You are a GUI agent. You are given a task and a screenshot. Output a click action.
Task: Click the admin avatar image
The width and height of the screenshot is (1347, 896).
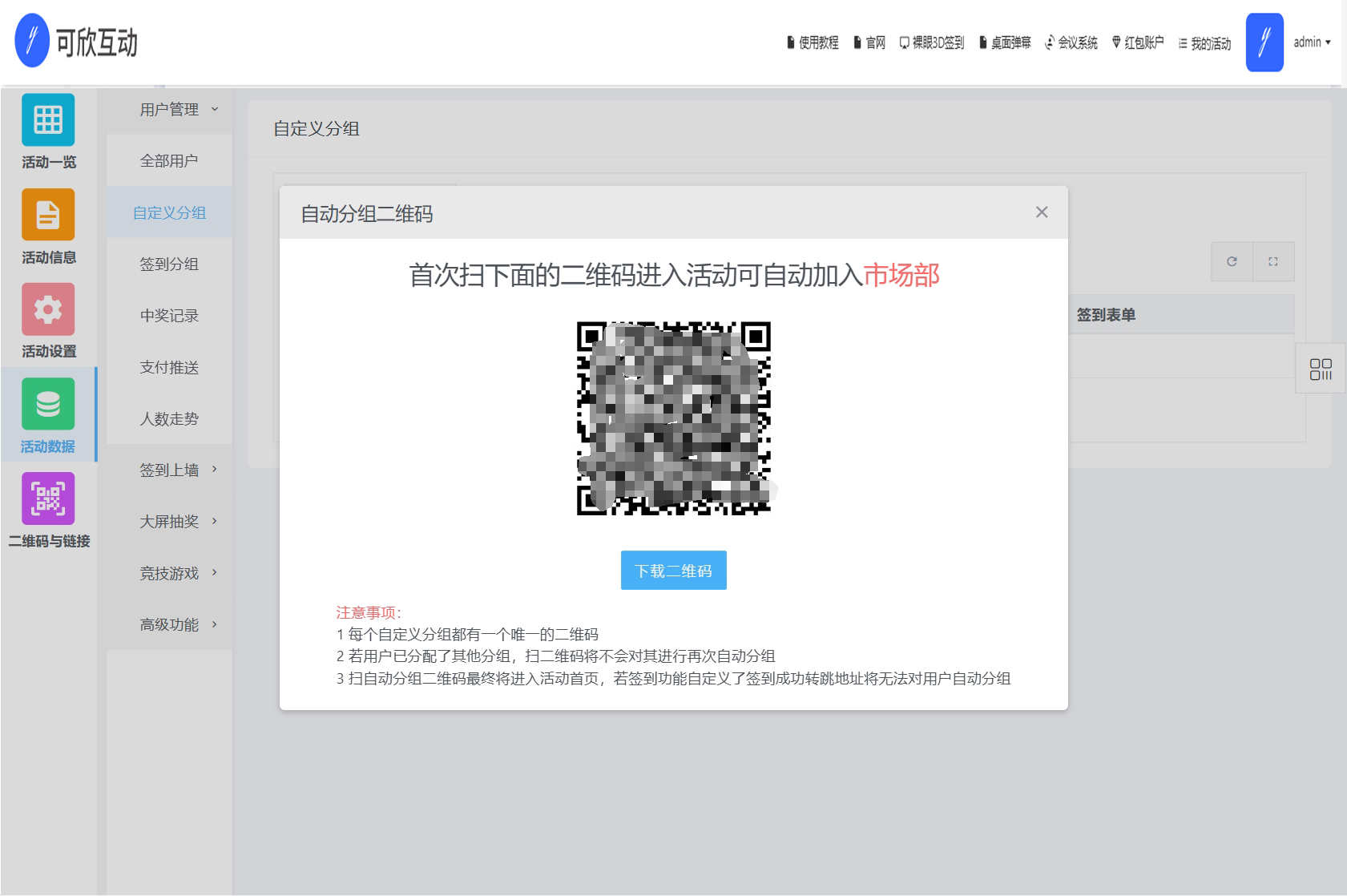[x=1264, y=42]
